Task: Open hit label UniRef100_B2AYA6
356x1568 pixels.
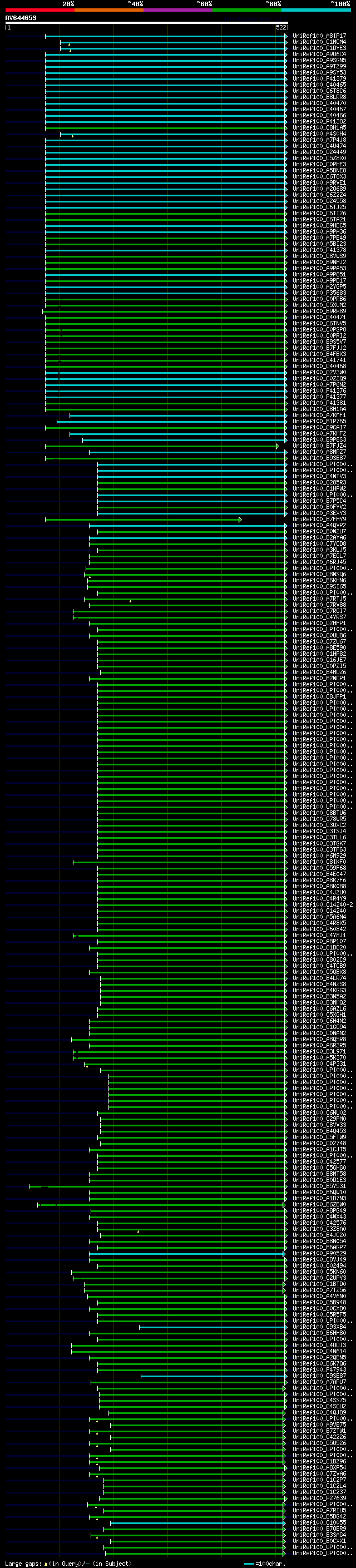Action: pyautogui.click(x=319, y=537)
